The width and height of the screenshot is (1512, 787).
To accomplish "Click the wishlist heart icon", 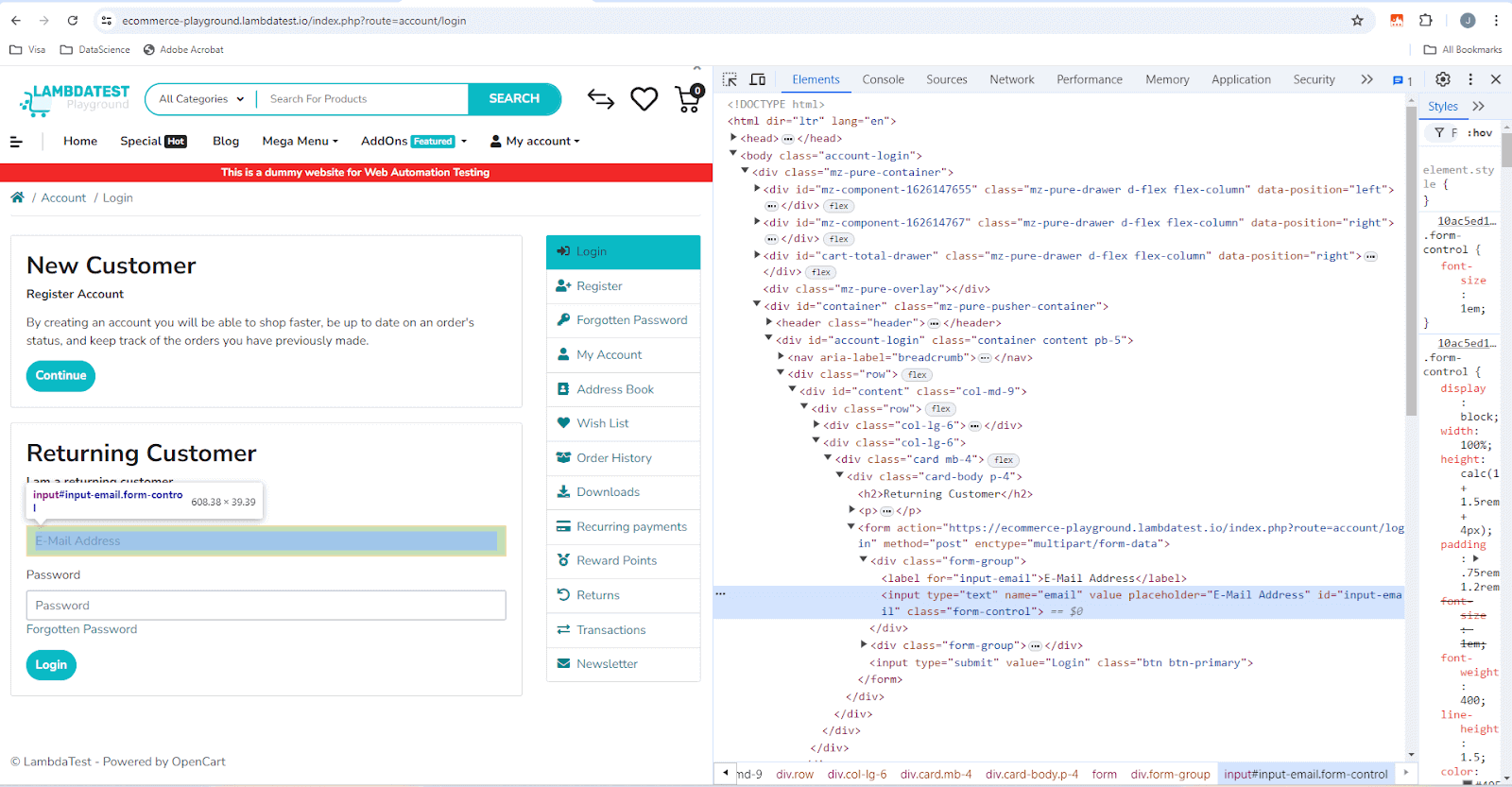I will click(x=644, y=98).
